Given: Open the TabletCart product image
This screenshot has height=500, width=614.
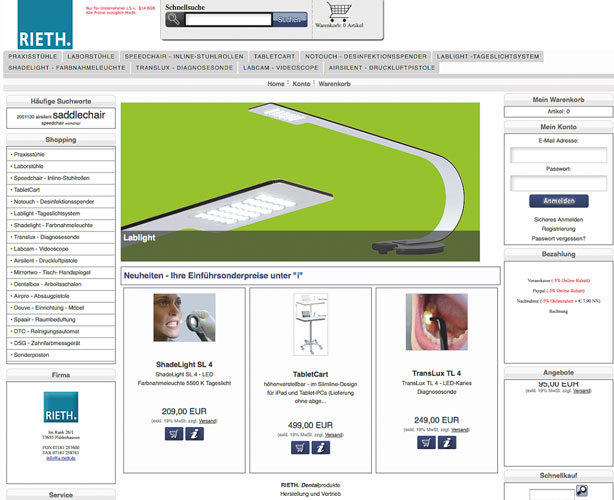Looking at the screenshot, I should [311, 324].
